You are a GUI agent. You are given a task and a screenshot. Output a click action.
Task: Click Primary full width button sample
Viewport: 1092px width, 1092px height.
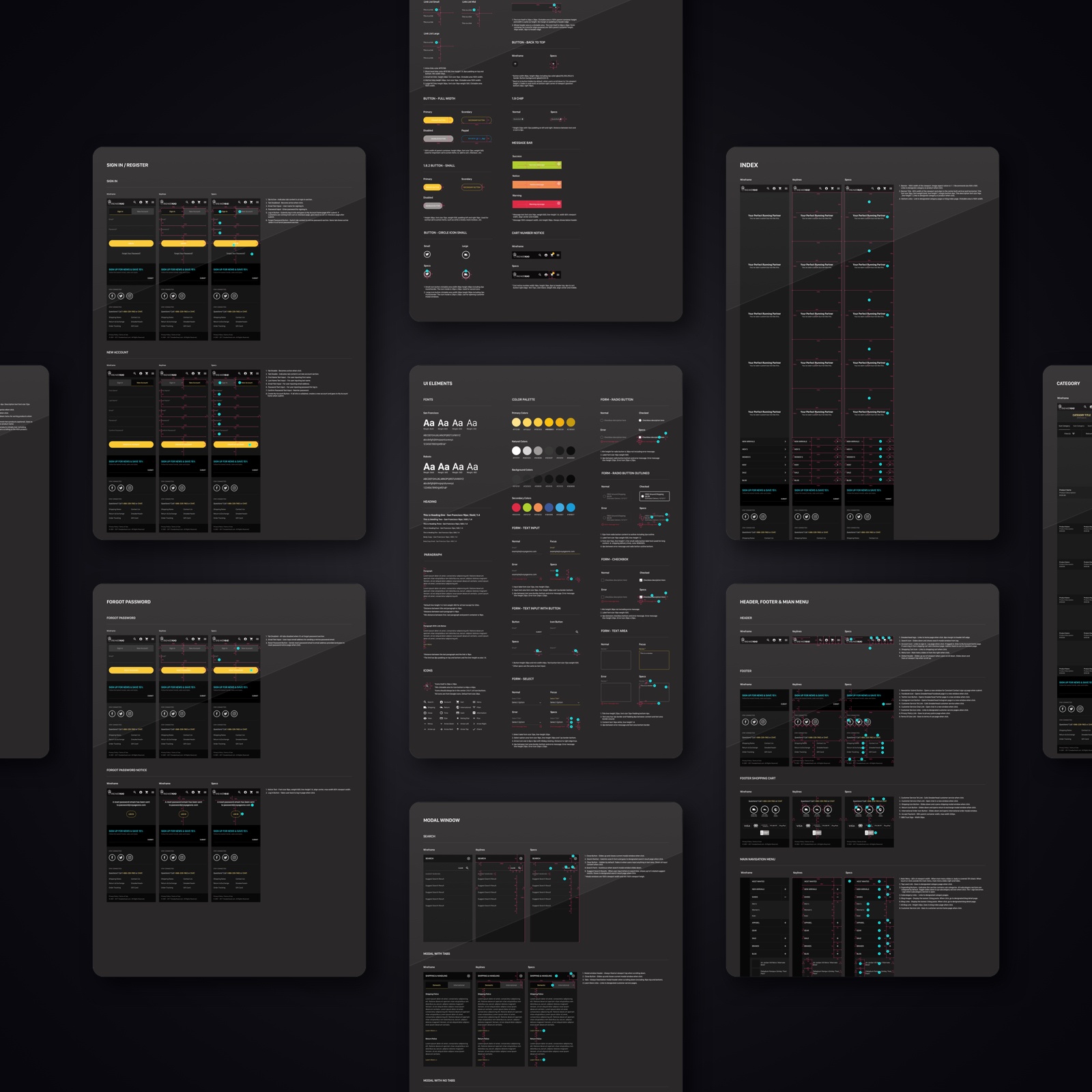coord(438,120)
